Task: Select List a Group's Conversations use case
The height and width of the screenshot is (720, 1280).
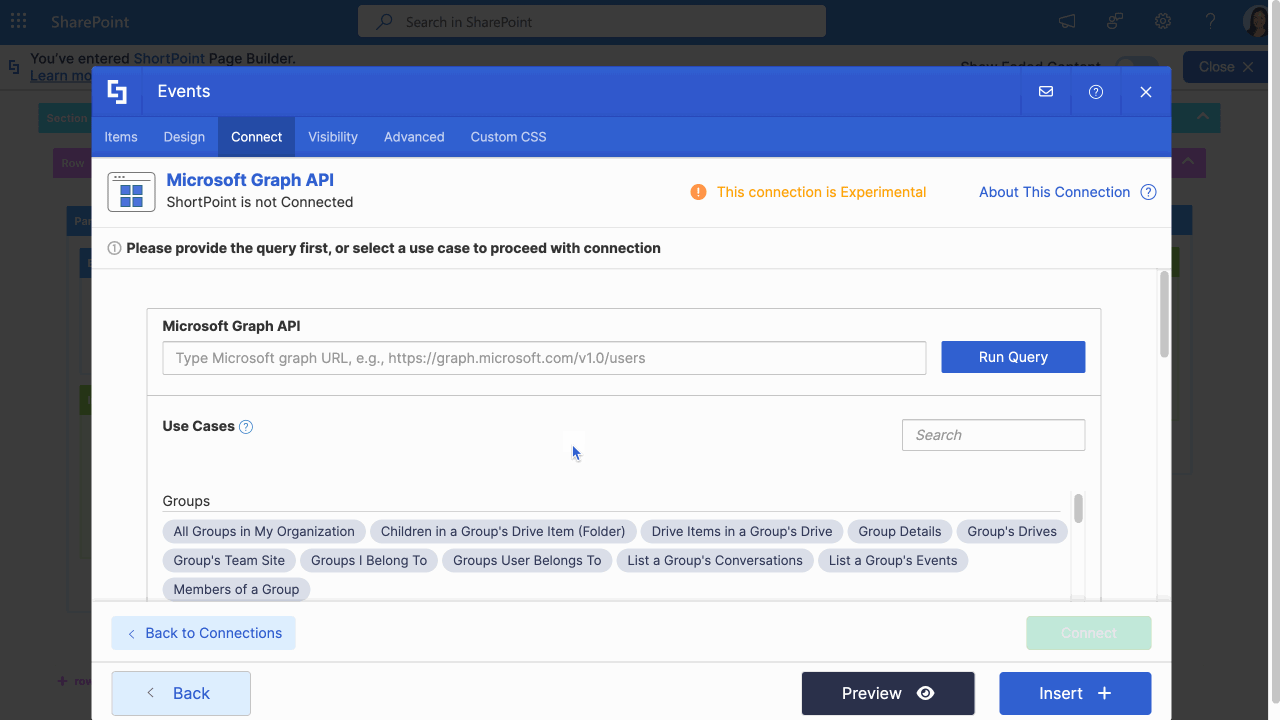Action: click(x=715, y=560)
